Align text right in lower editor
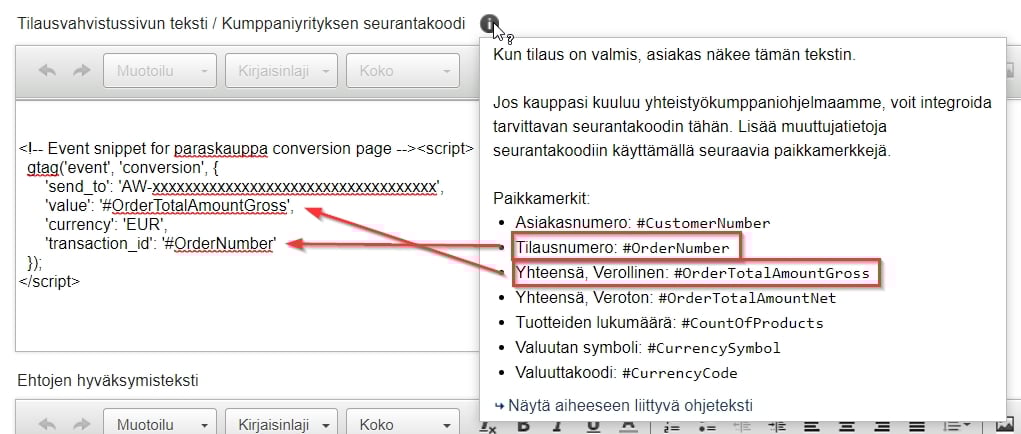The image size is (1021, 434). click(x=882, y=427)
